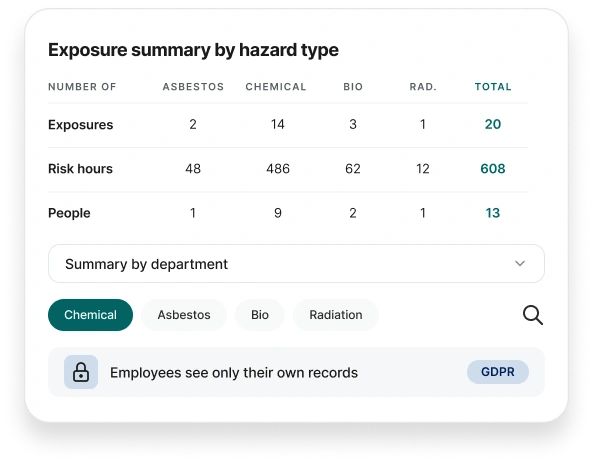
Task: Click Chemical exposures value 14
Action: (x=278, y=124)
